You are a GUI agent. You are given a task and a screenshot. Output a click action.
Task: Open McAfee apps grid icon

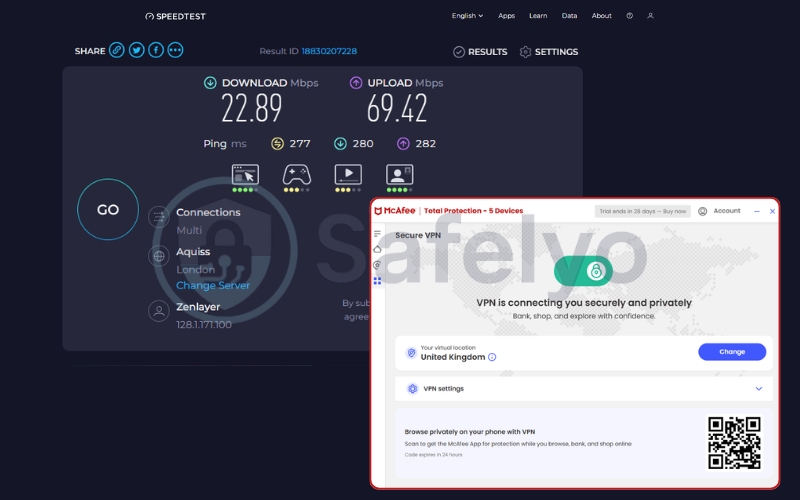pyautogui.click(x=377, y=281)
